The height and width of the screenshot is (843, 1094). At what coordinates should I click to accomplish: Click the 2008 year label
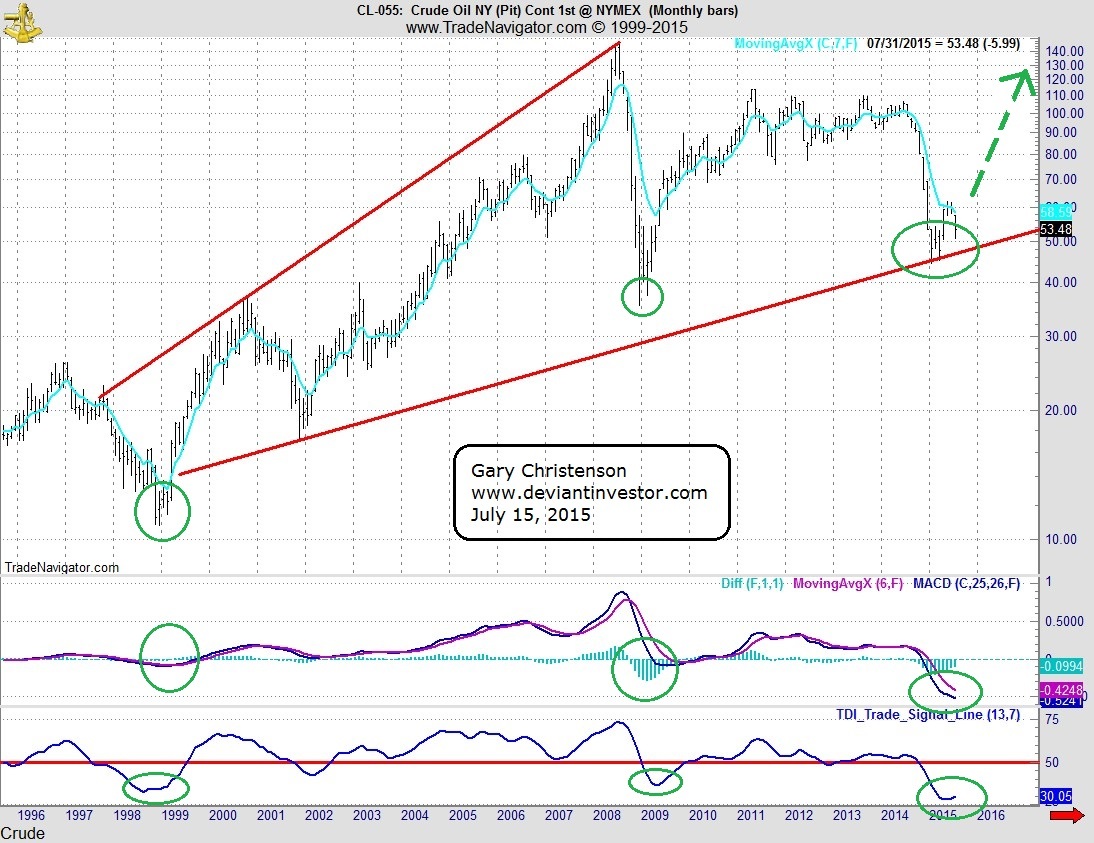coord(607,815)
